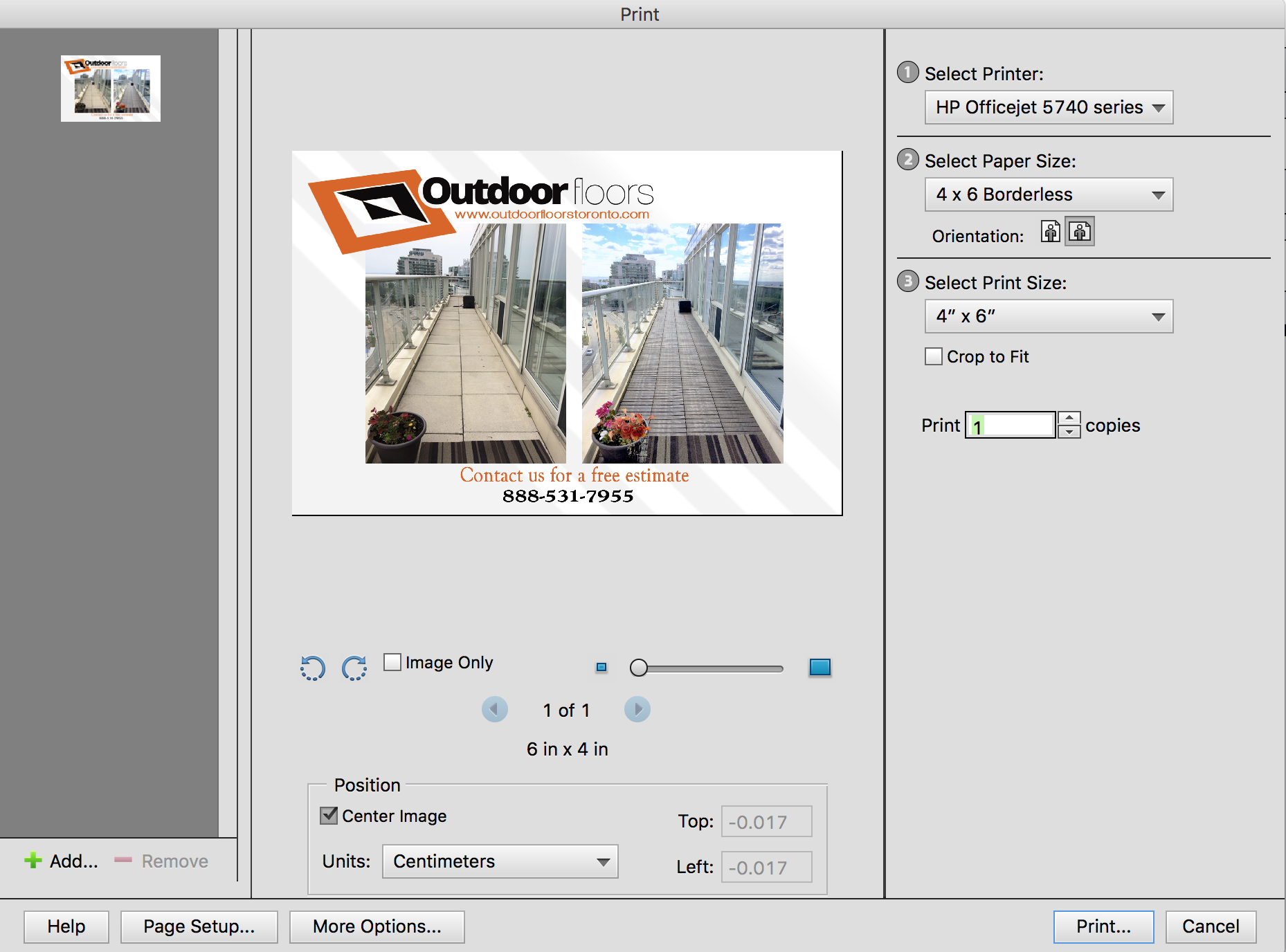Click the '6 in x 4 in' size text

[x=568, y=749]
